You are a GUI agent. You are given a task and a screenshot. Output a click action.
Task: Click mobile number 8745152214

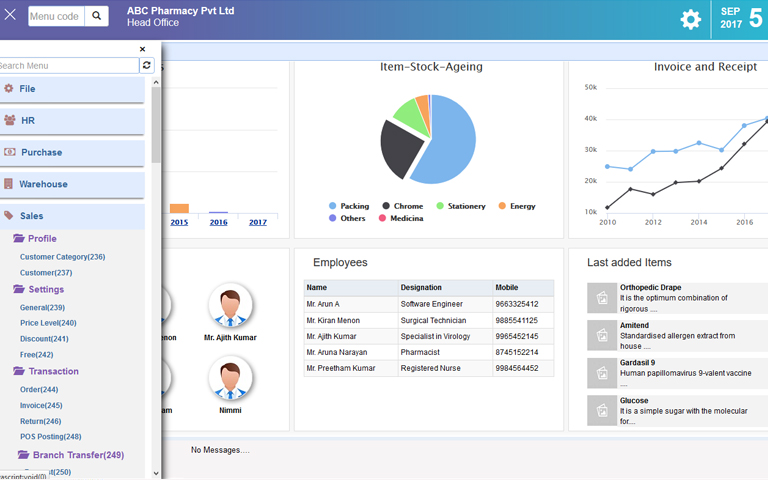(517, 352)
